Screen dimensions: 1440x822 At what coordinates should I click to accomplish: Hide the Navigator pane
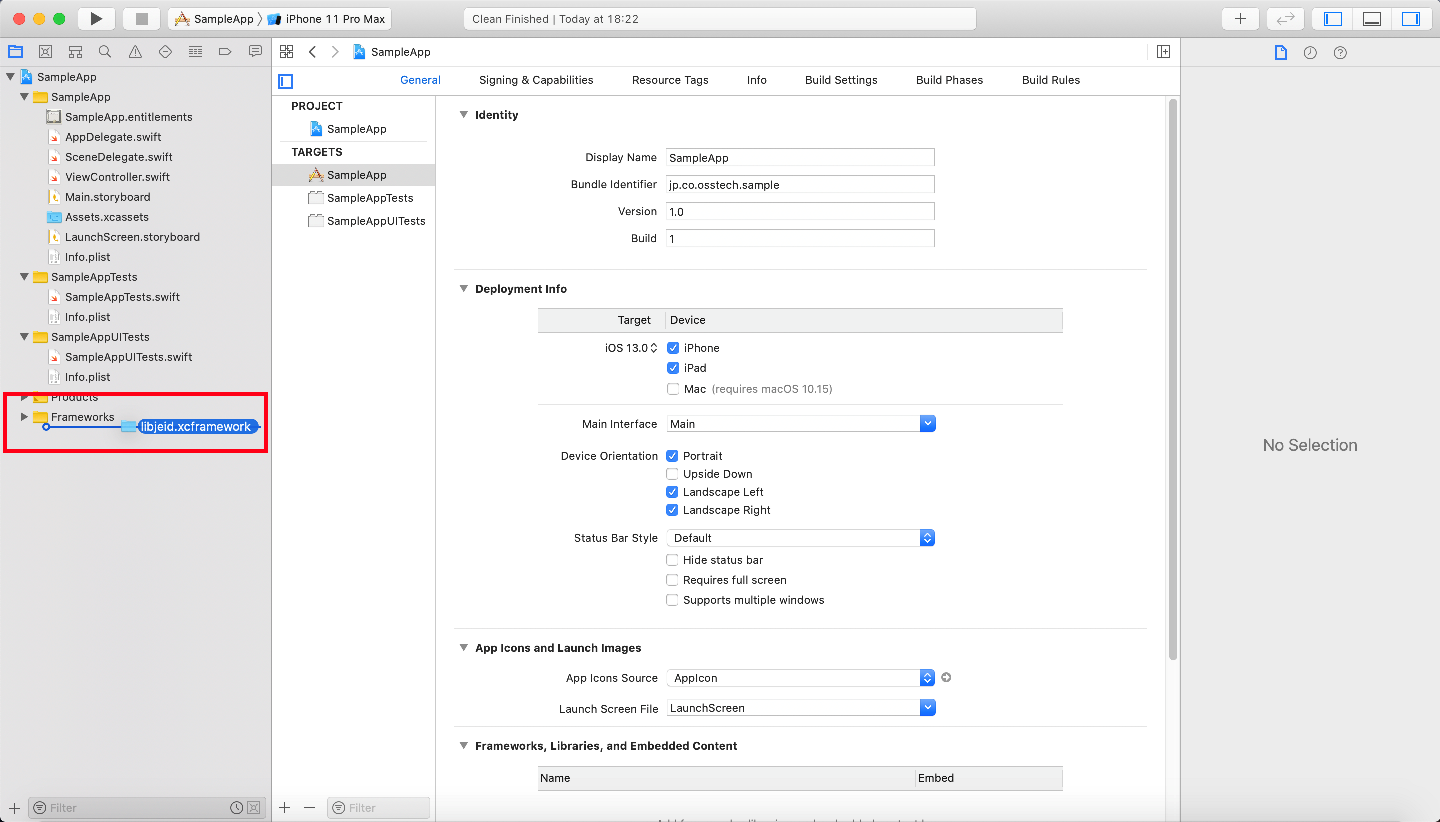pos(1333,19)
